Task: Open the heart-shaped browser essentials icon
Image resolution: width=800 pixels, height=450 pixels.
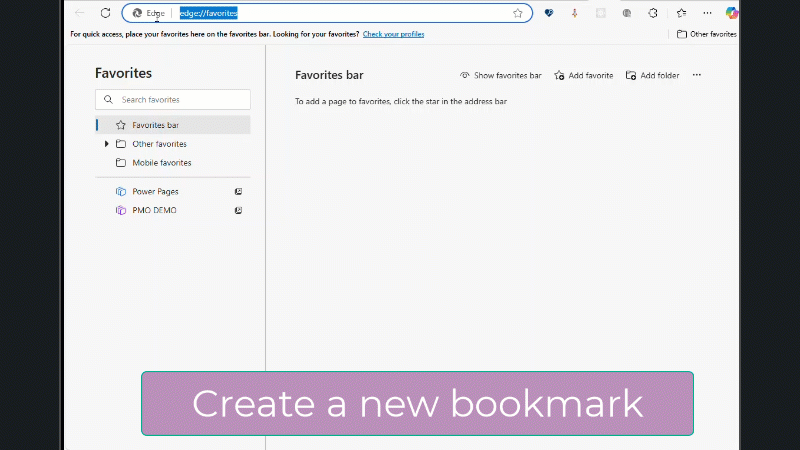Action: point(549,13)
